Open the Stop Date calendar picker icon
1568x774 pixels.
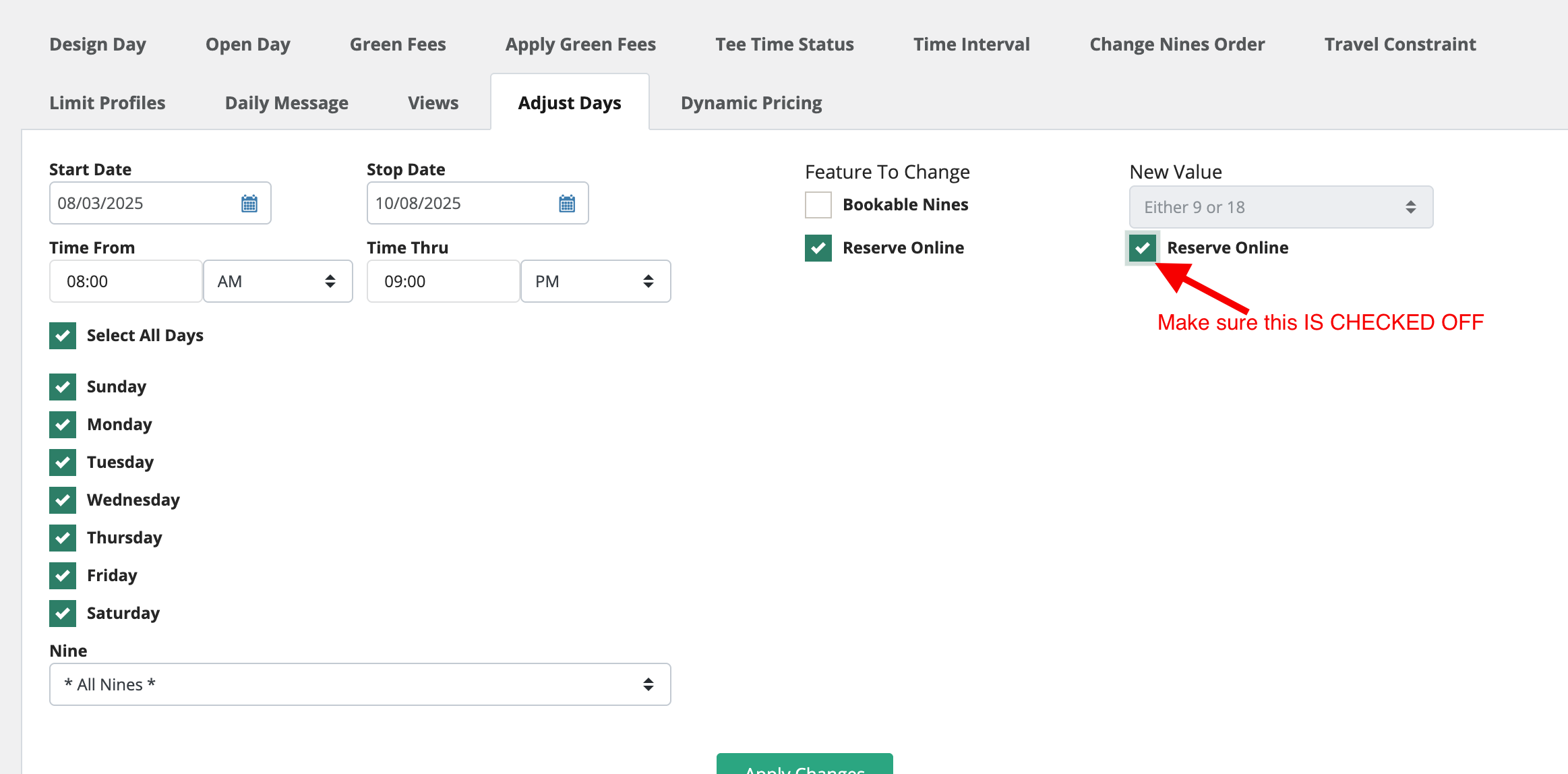coord(567,204)
